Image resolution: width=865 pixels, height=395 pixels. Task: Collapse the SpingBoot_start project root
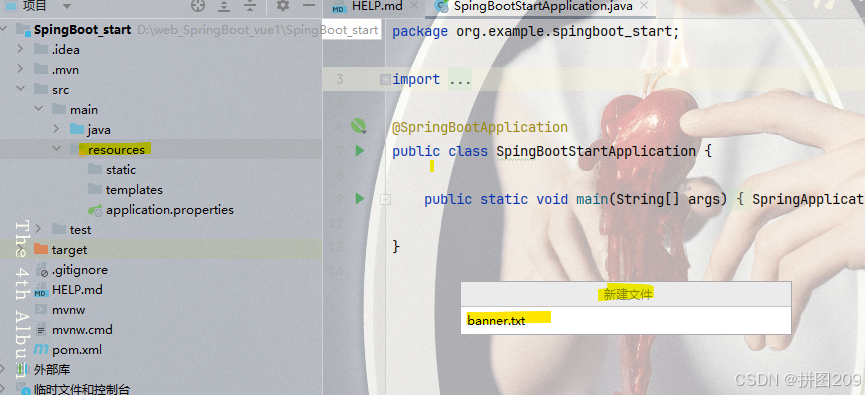[4, 29]
